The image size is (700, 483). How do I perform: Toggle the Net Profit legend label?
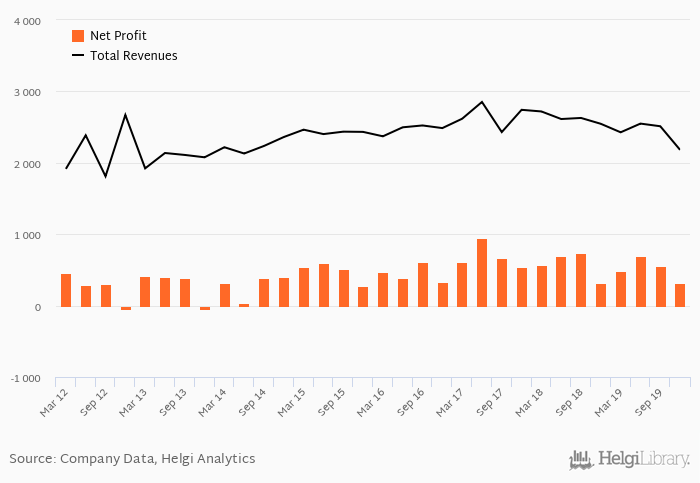tap(116, 36)
